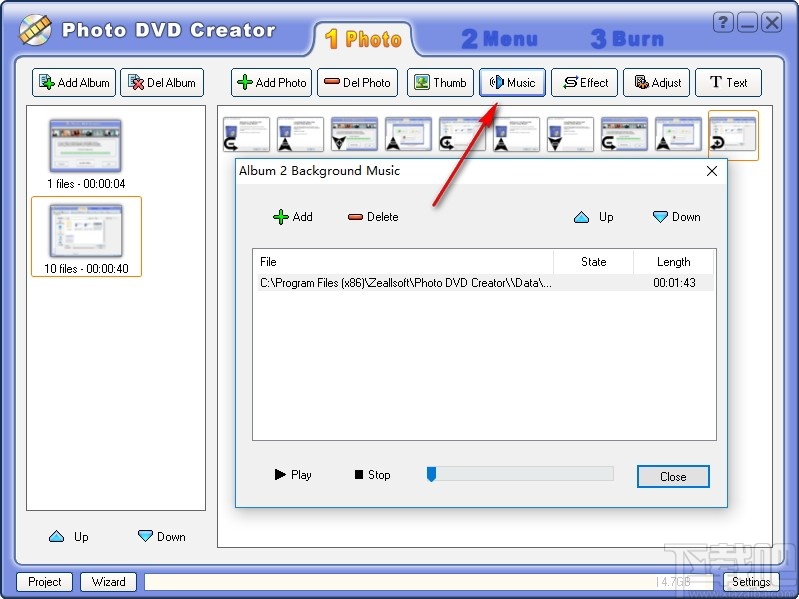Play the selected background music
Screen dimensions: 799x599
click(x=293, y=475)
